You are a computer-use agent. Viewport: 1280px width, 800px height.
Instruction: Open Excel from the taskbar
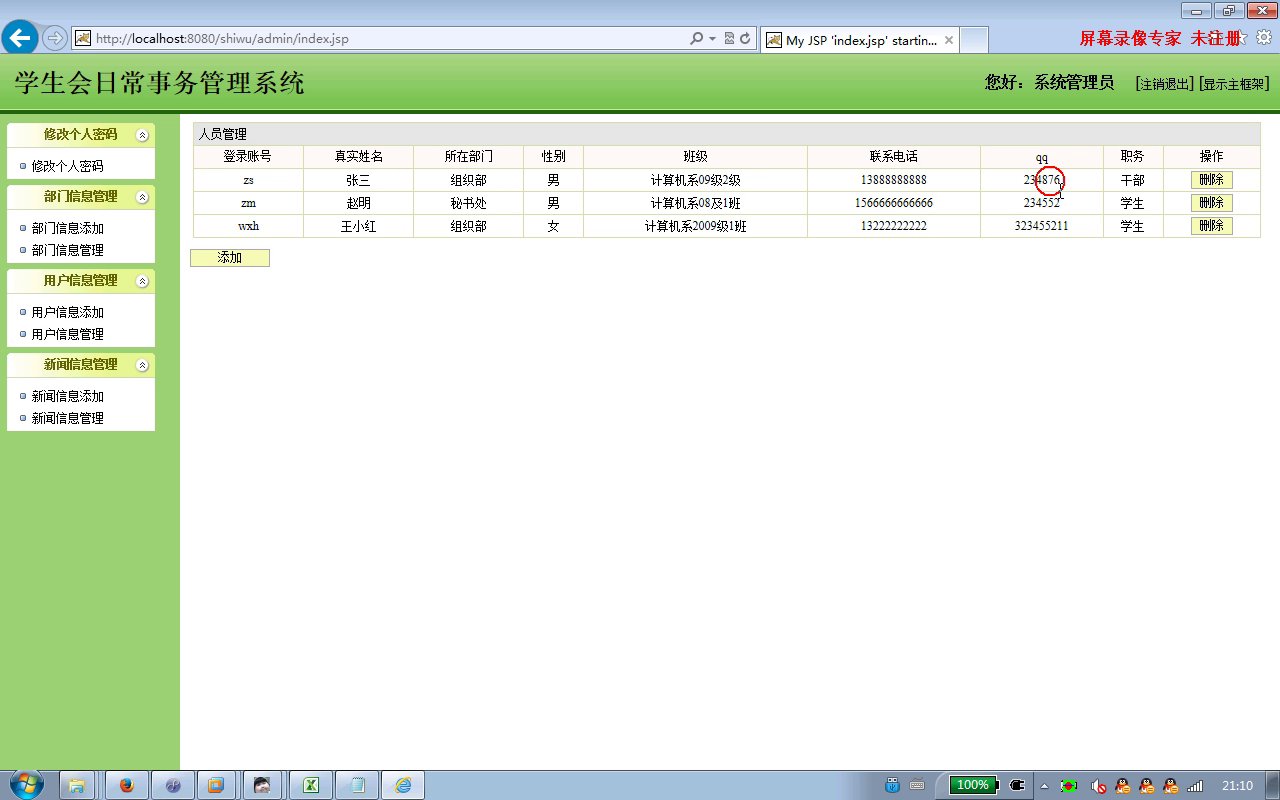pyautogui.click(x=310, y=785)
